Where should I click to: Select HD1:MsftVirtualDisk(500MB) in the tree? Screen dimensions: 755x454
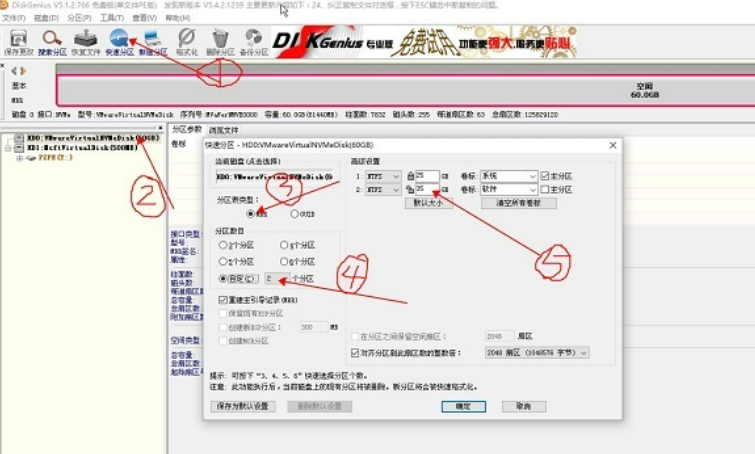click(x=82, y=148)
